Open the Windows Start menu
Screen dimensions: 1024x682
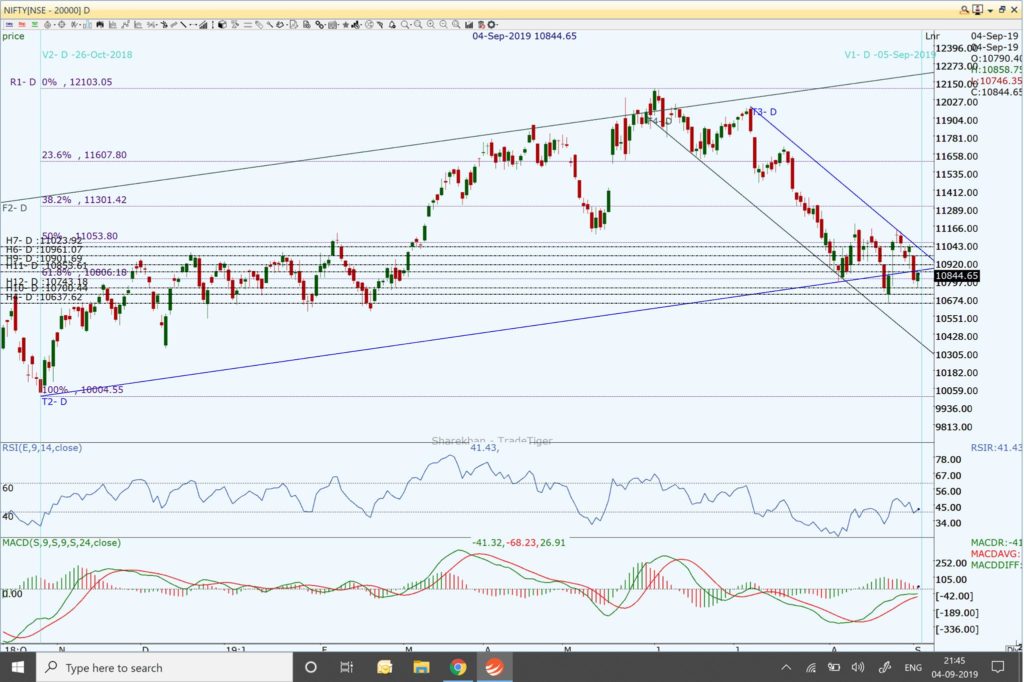pos(18,667)
